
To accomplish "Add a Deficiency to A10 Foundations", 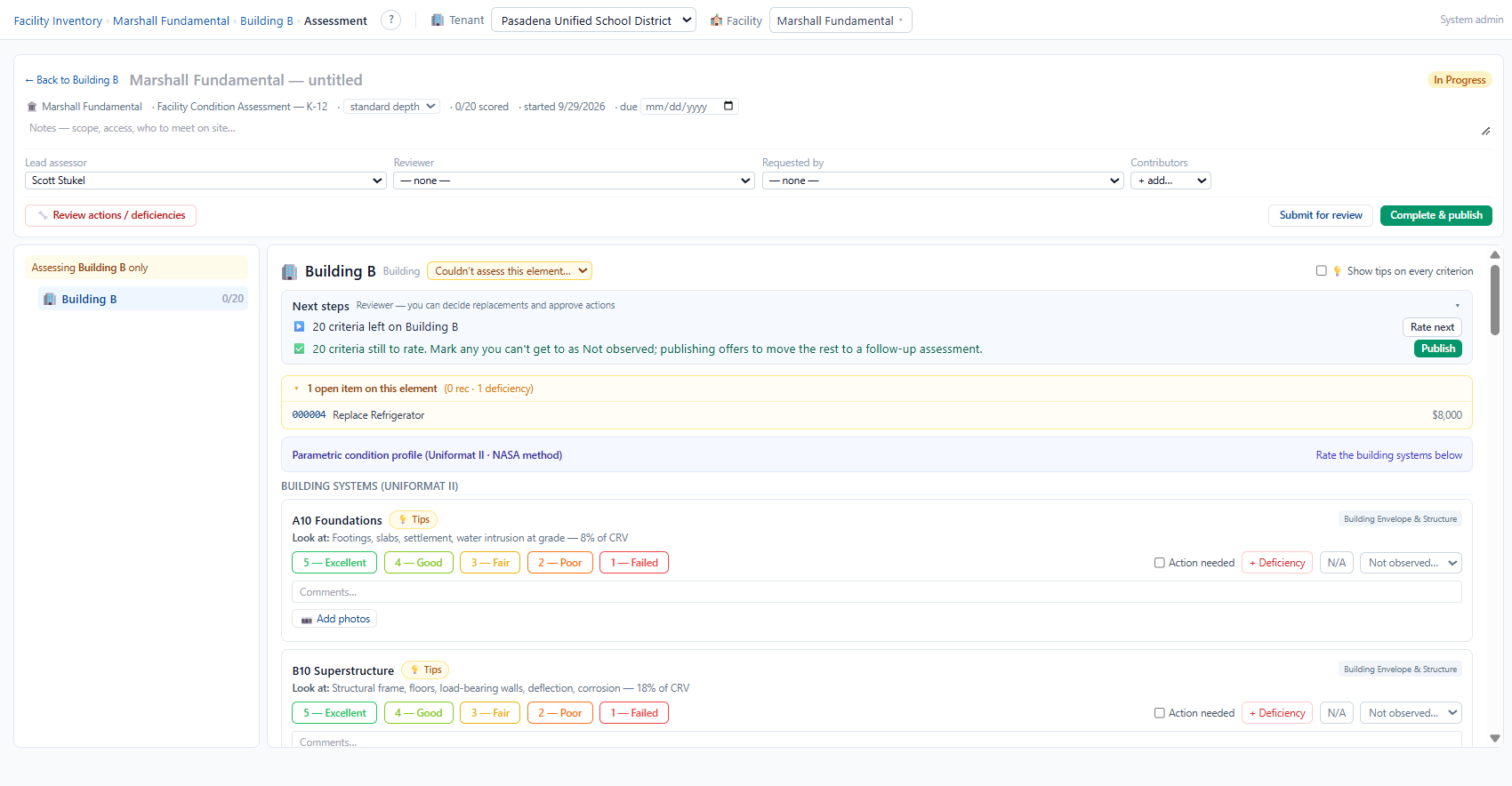I will pos(1277,563).
